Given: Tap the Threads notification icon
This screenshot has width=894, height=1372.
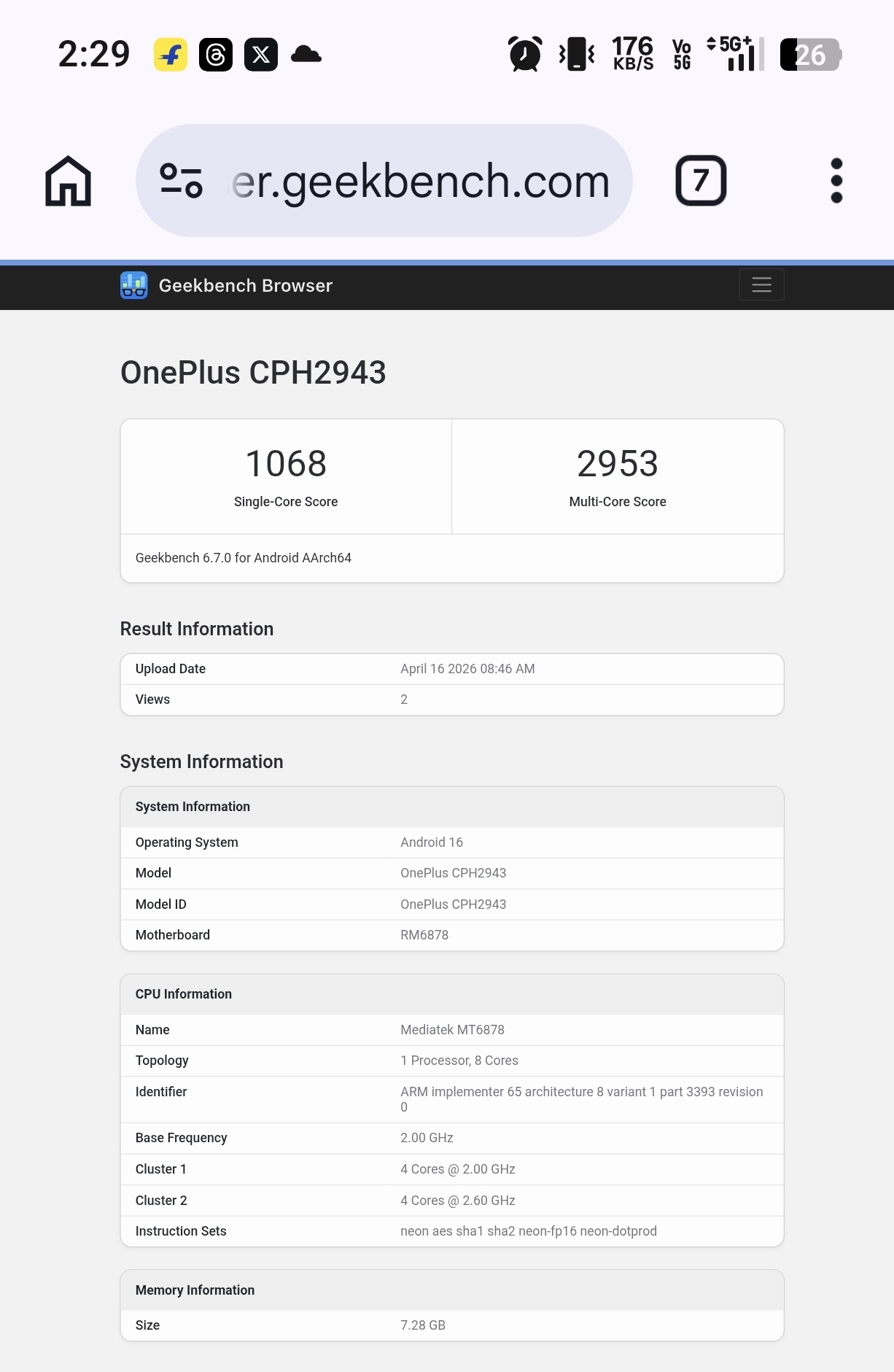Looking at the screenshot, I should 216,55.
